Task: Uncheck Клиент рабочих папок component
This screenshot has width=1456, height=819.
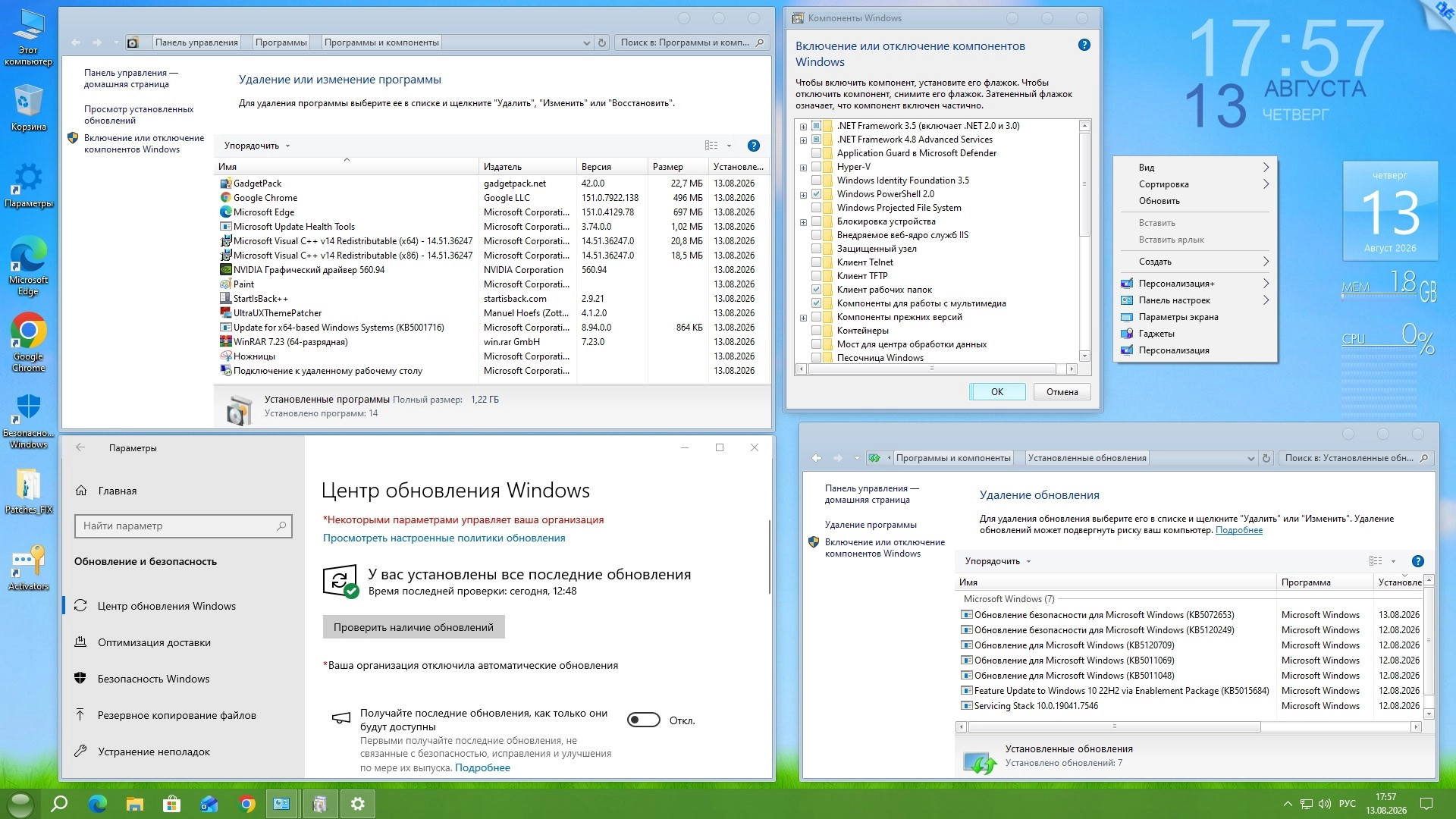Action: click(x=817, y=290)
